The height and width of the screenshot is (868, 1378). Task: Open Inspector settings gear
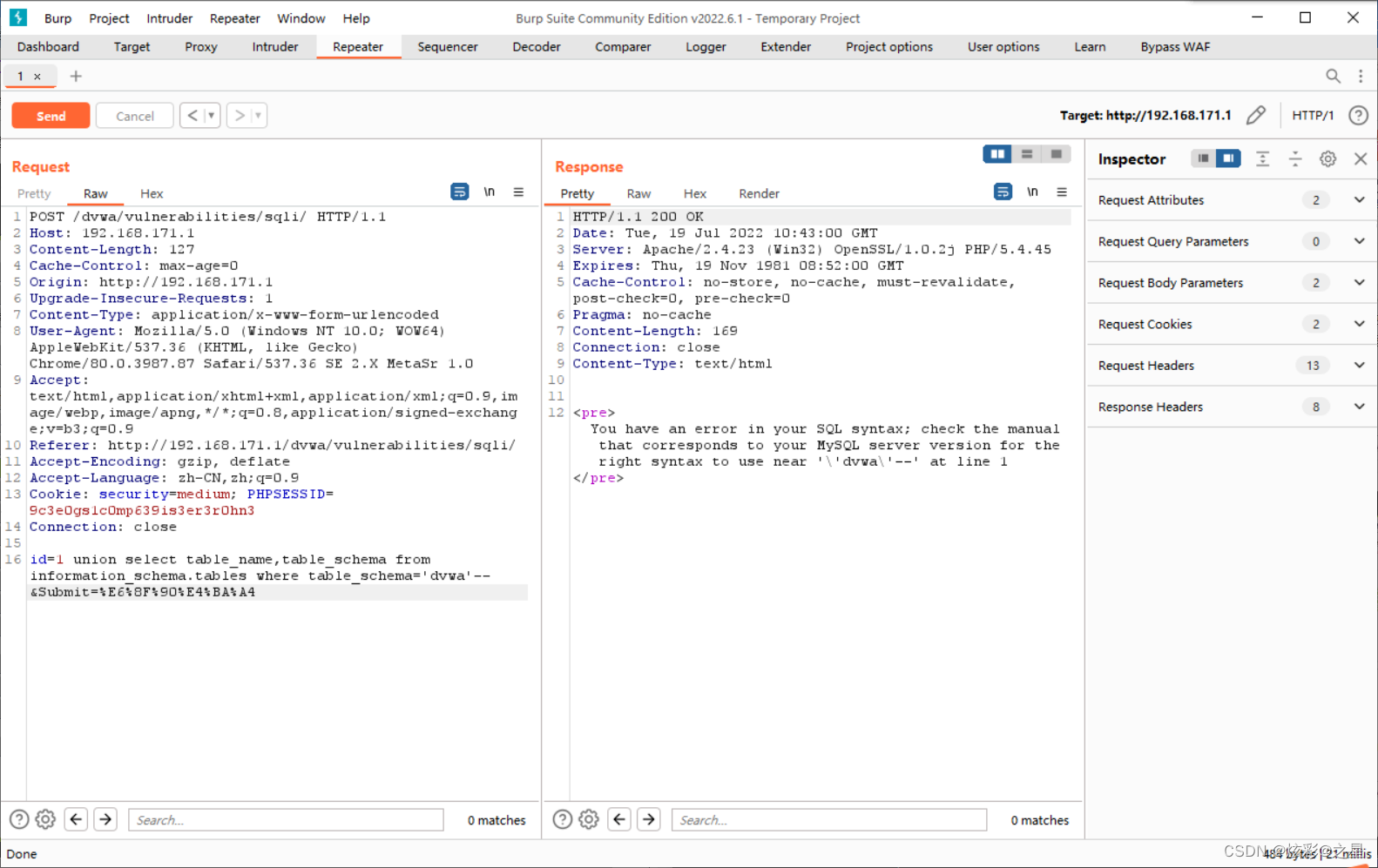tap(1327, 158)
